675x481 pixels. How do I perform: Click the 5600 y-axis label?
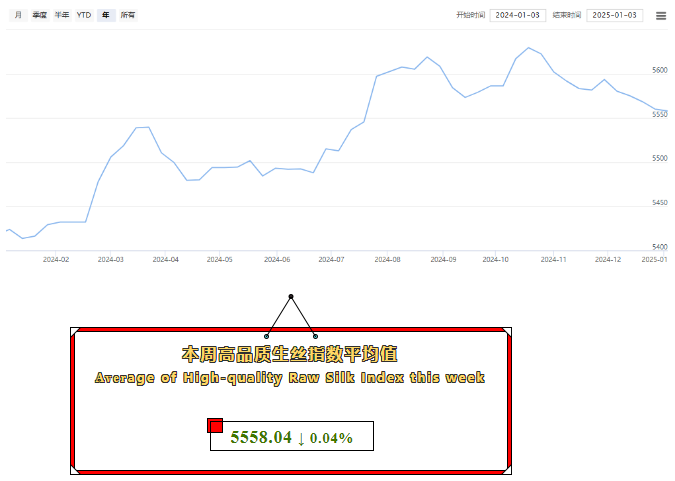(659, 70)
